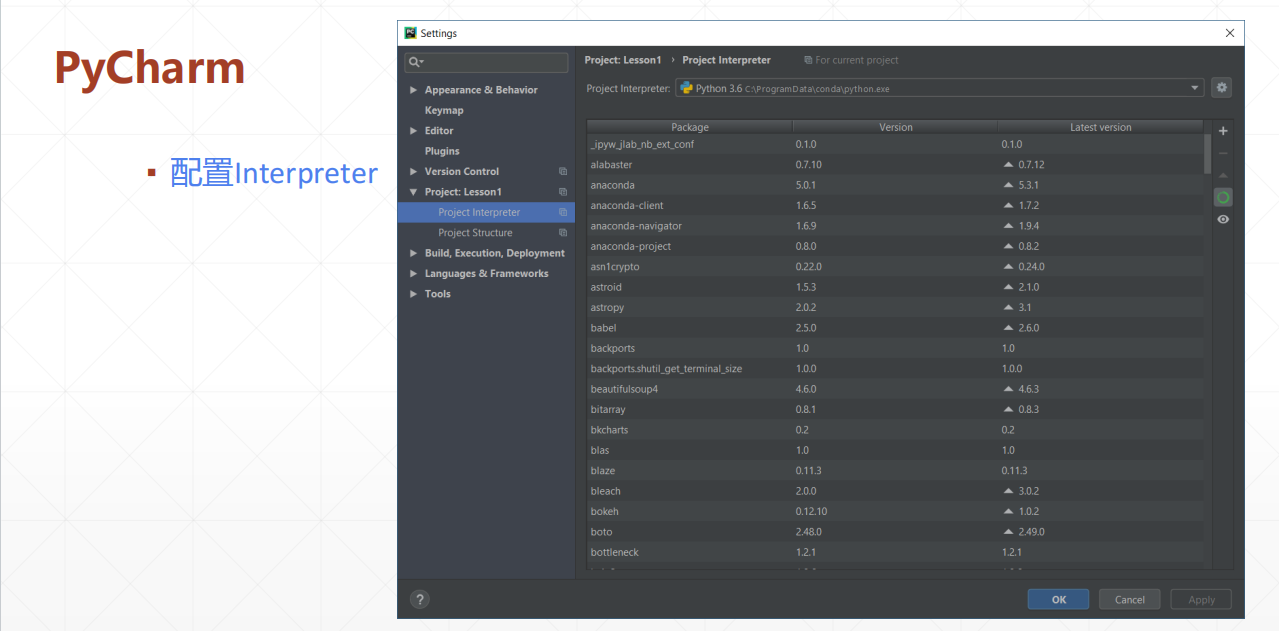Collapse the Project: Lesson1 section
The width and height of the screenshot is (1279, 631).
[x=413, y=192]
